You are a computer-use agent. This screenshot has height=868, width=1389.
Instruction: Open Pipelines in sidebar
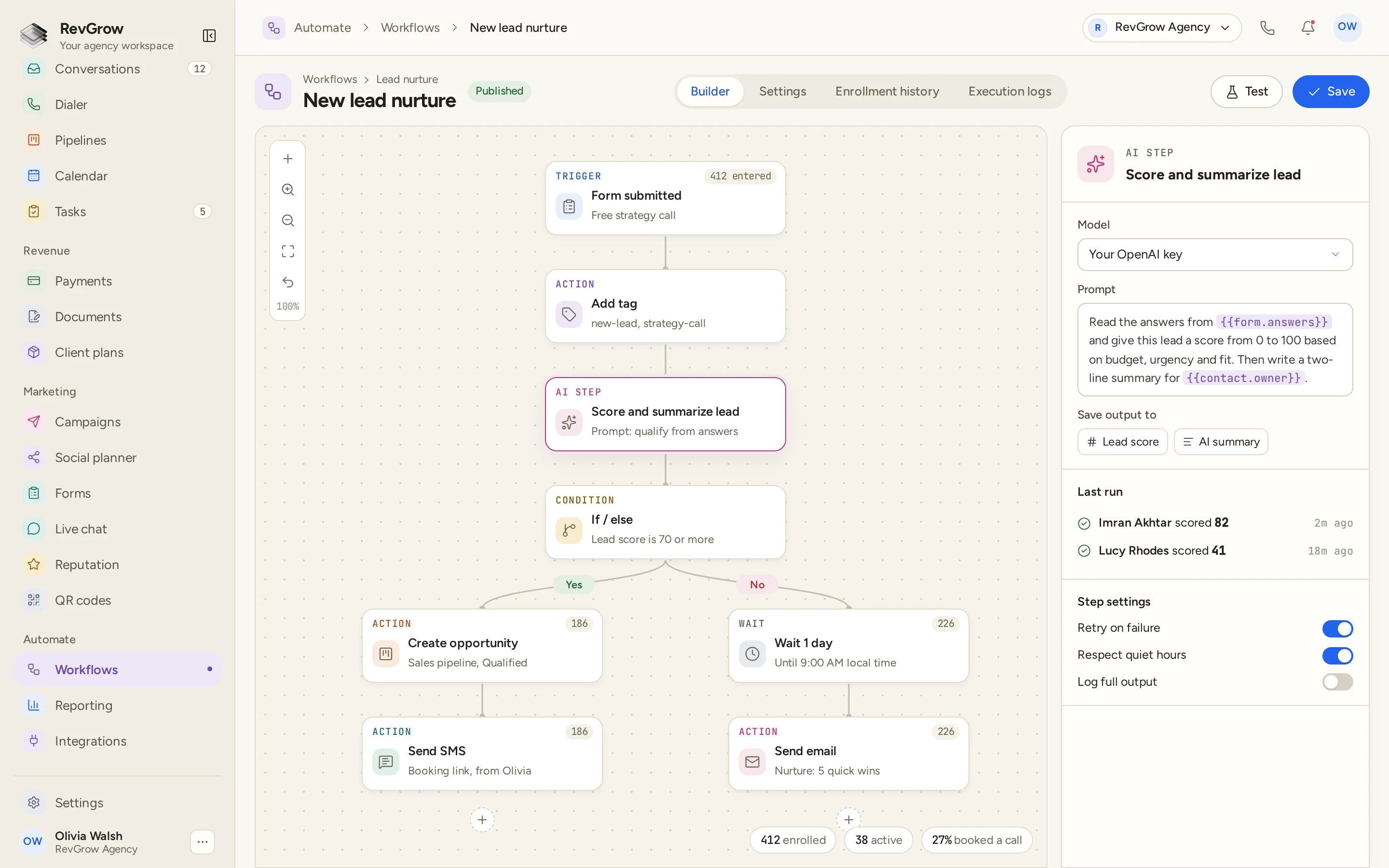pos(117,140)
